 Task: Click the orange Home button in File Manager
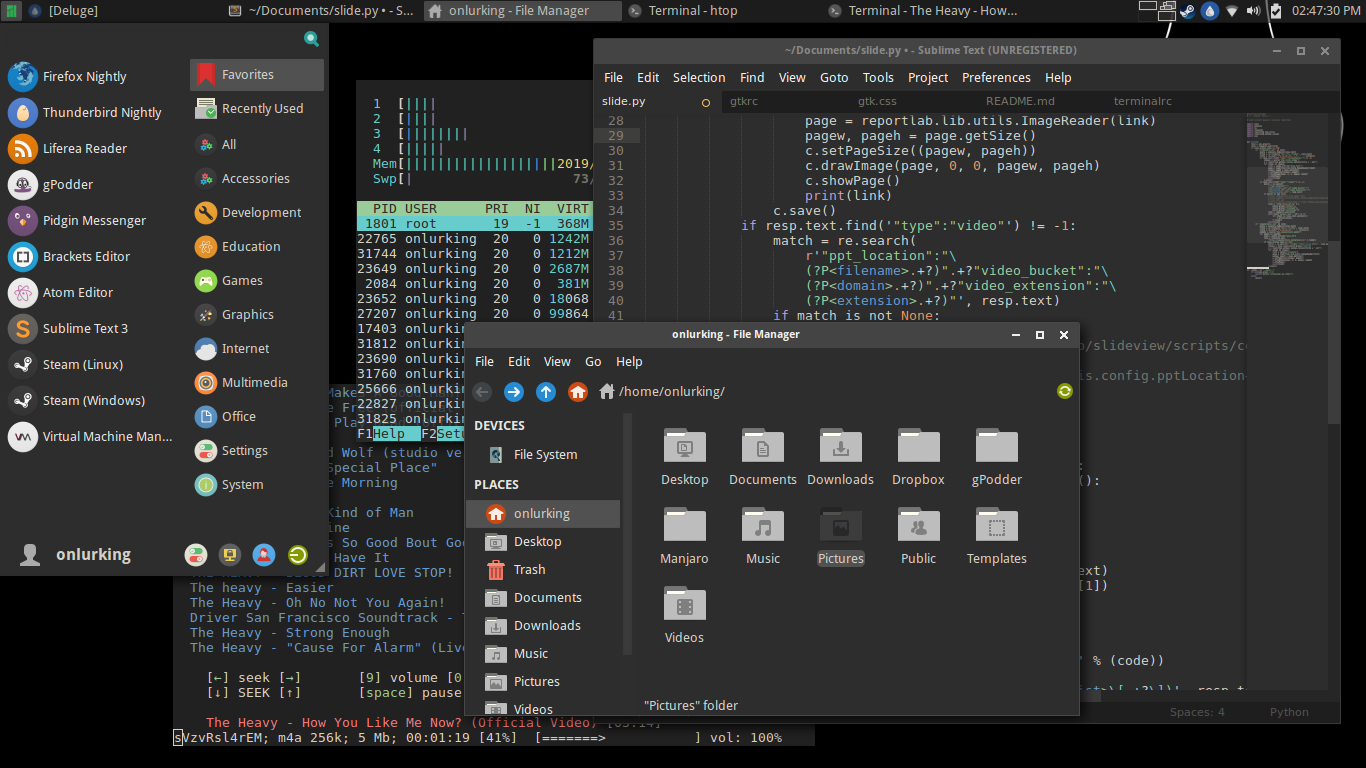point(578,392)
